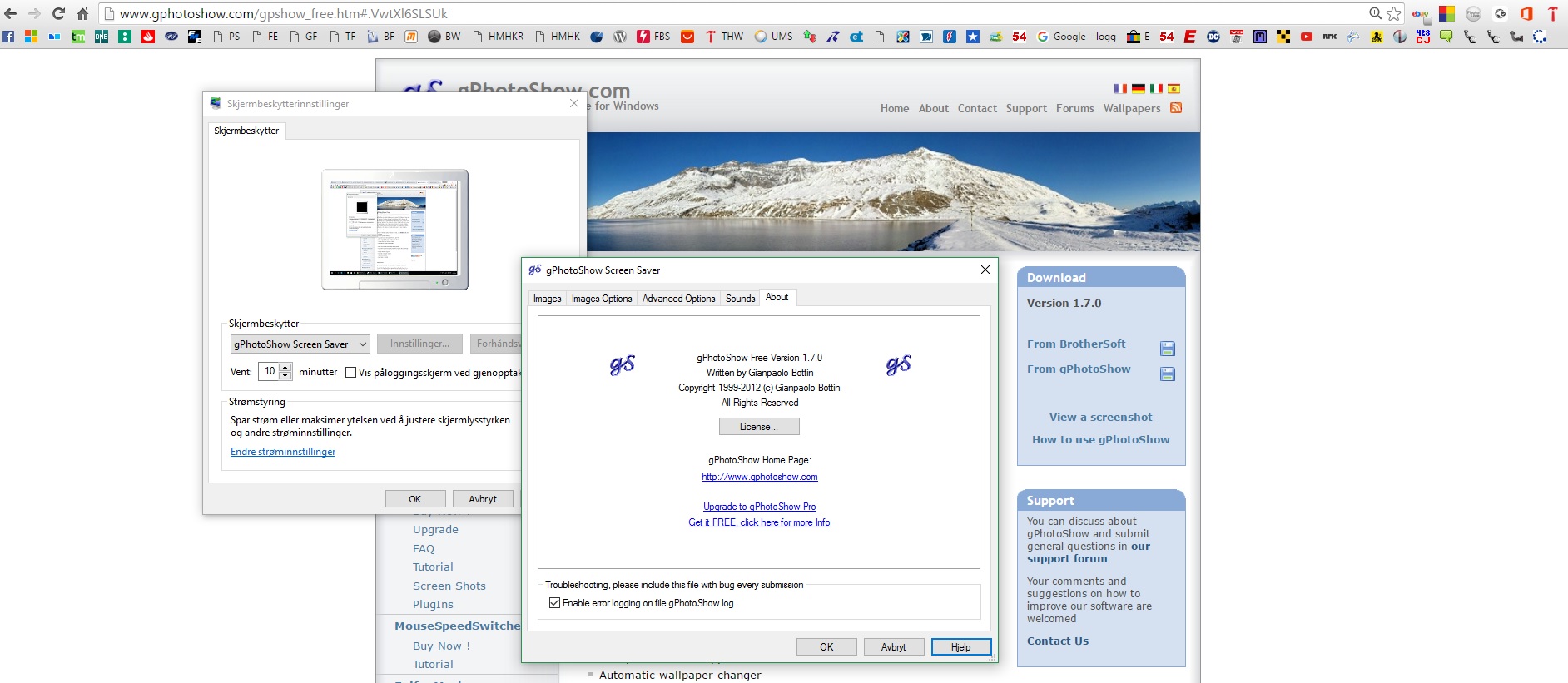Click the Vent minutes number field

270,372
